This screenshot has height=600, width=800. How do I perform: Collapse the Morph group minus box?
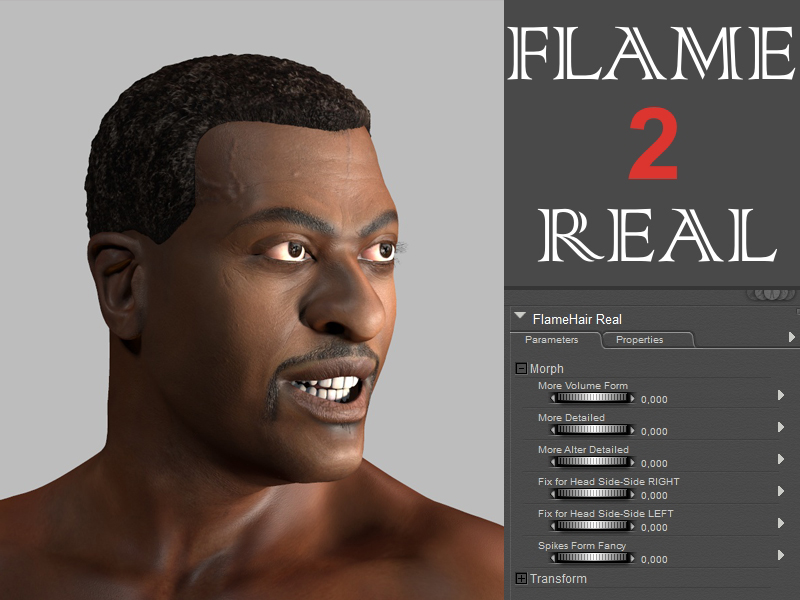click(x=521, y=368)
